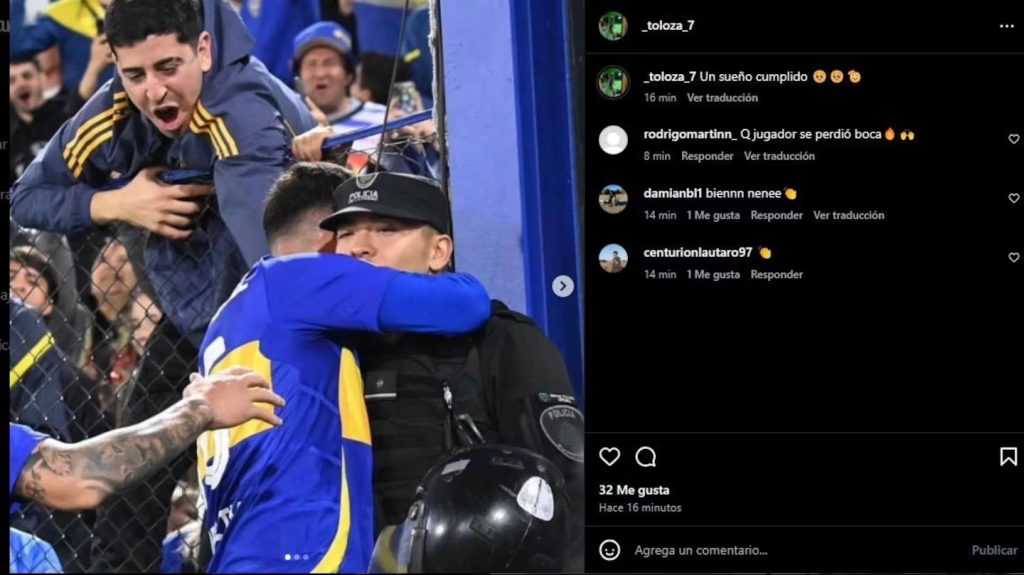Like the post with heart icon
The height and width of the screenshot is (575, 1024).
pyautogui.click(x=609, y=457)
